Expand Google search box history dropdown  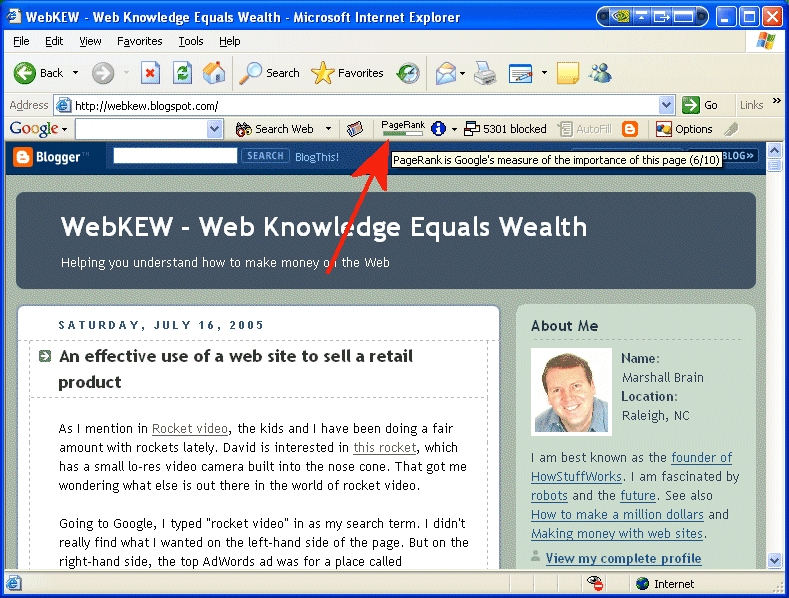214,129
